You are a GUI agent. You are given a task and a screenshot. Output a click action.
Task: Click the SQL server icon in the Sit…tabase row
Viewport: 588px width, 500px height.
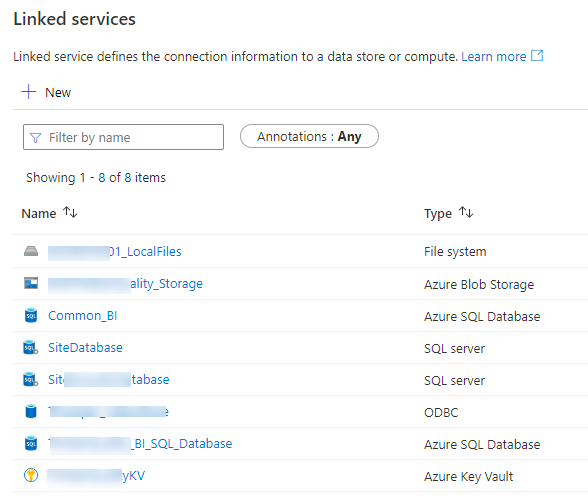point(31,379)
